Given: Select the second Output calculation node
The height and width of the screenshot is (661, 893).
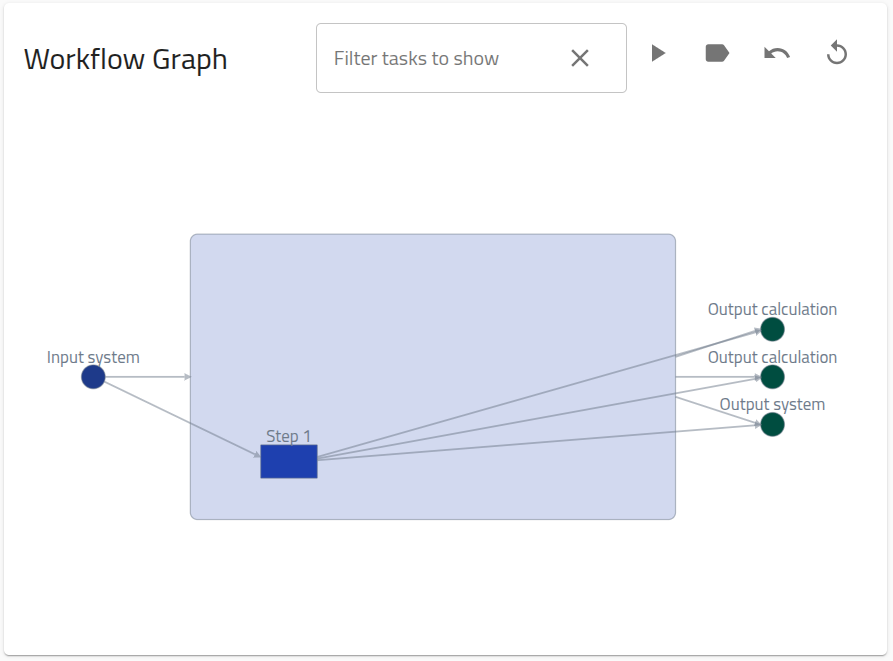Looking at the screenshot, I should (x=772, y=377).
